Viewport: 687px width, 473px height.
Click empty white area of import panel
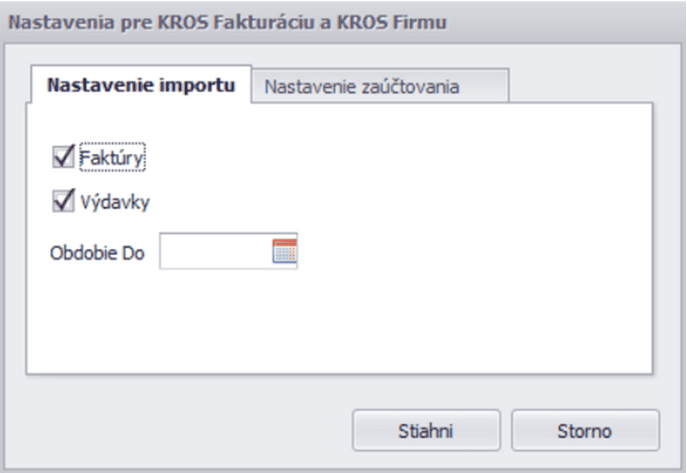click(x=450, y=220)
